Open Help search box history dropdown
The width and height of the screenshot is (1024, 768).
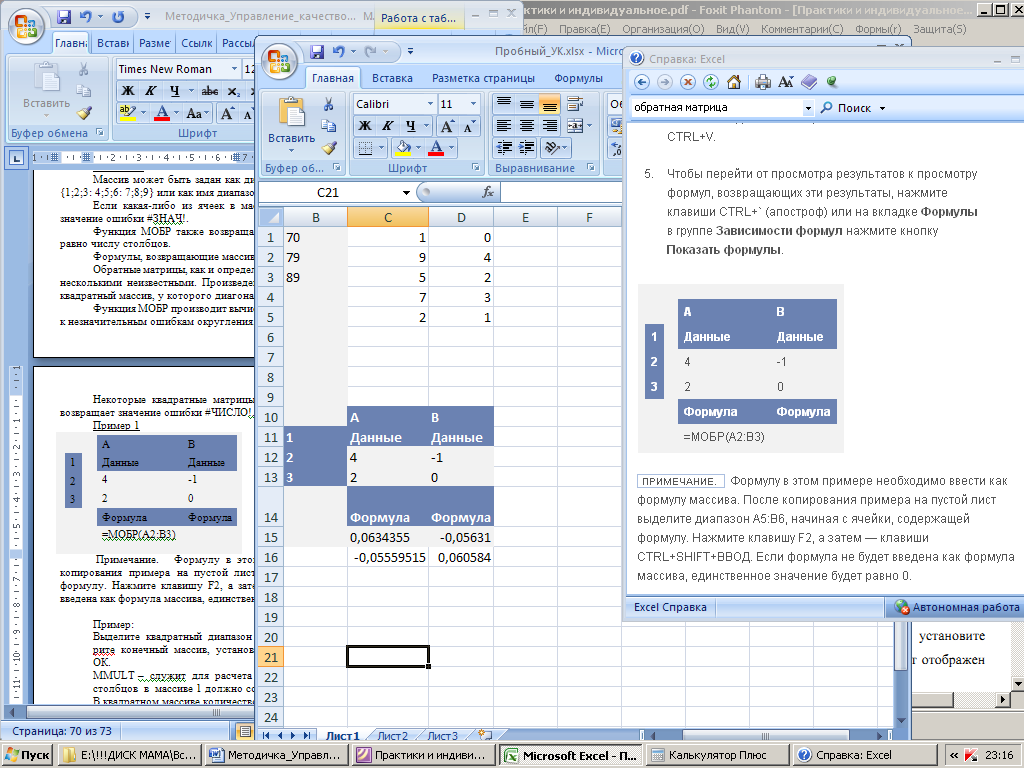coord(808,108)
